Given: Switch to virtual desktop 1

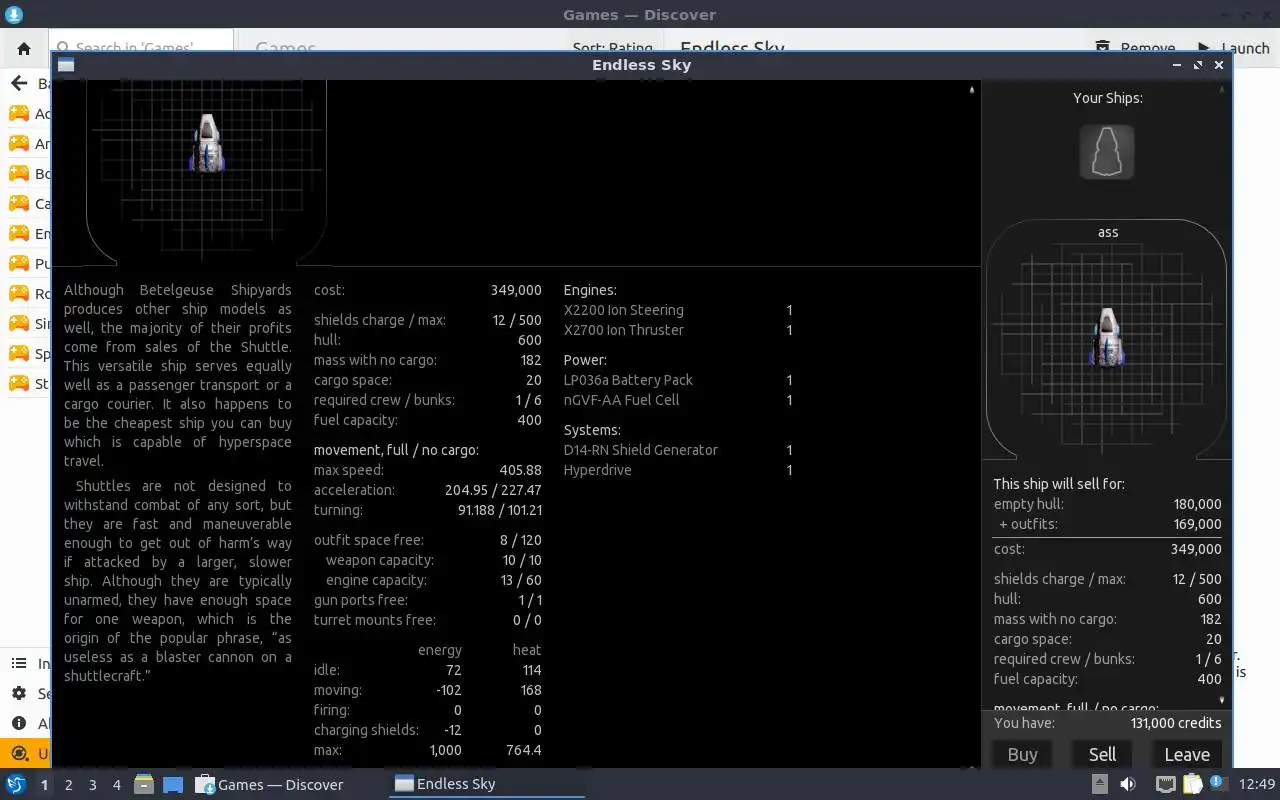Looking at the screenshot, I should point(44,785).
